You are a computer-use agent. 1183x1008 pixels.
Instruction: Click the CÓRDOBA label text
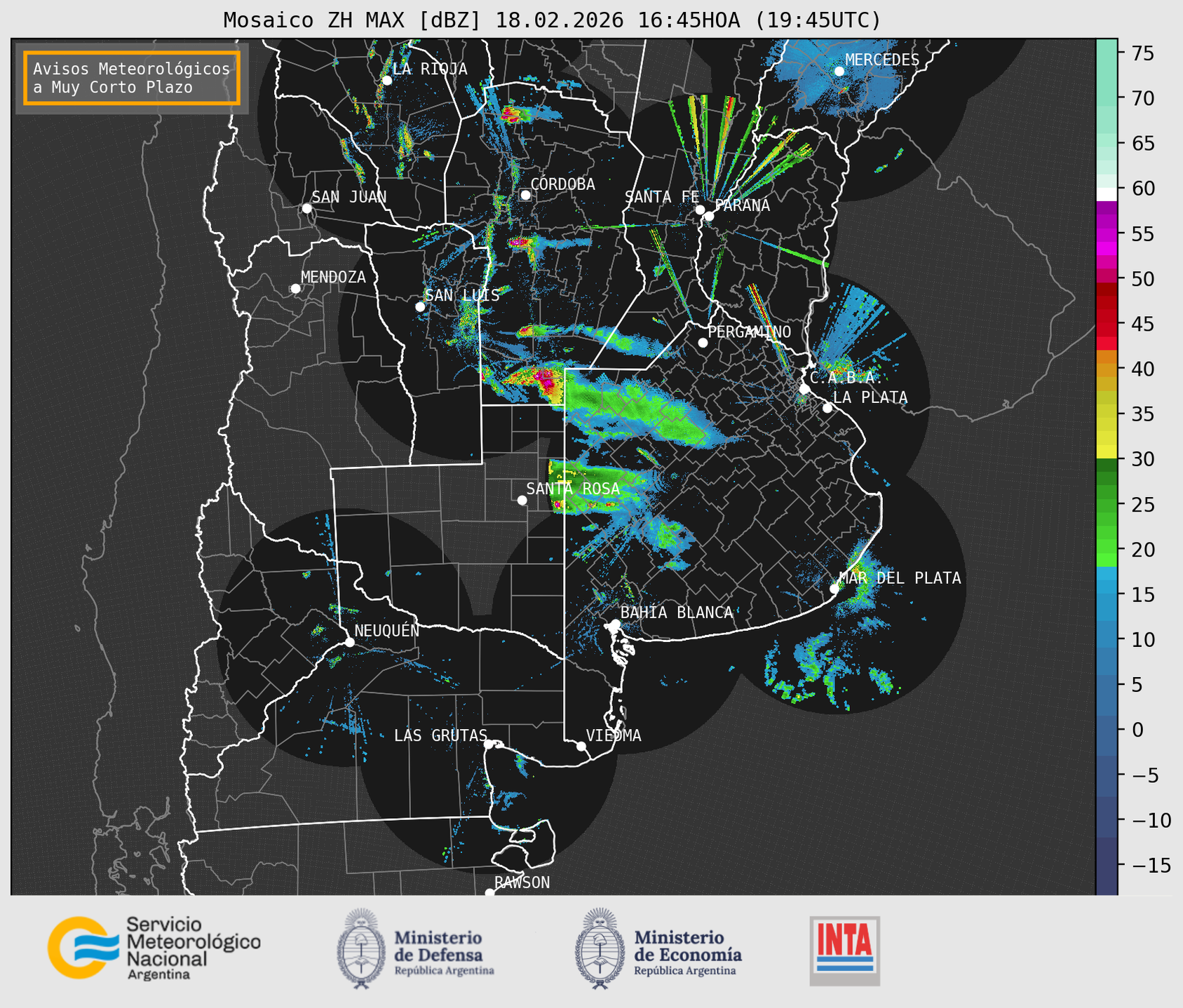563,184
